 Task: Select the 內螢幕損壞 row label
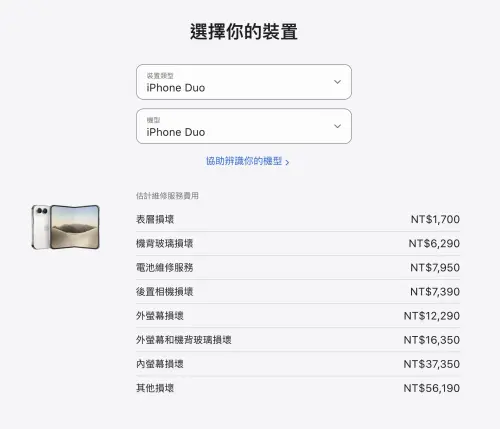160,364
